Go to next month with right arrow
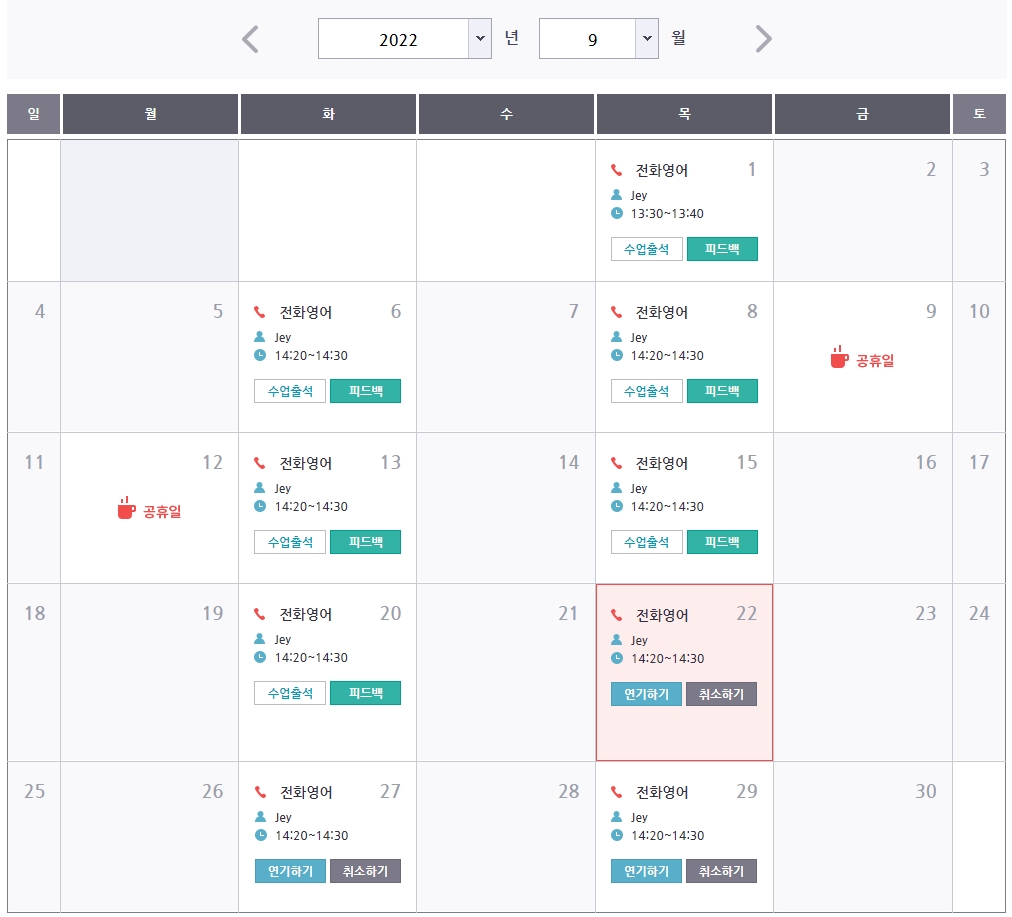 pyautogui.click(x=764, y=39)
